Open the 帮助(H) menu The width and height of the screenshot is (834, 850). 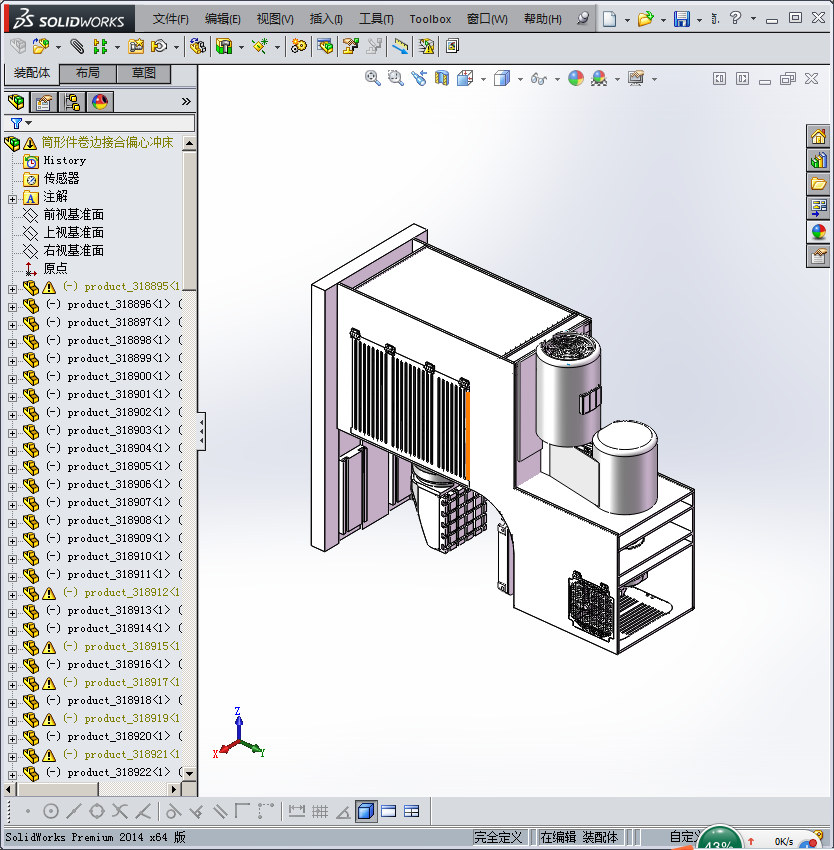[543, 19]
